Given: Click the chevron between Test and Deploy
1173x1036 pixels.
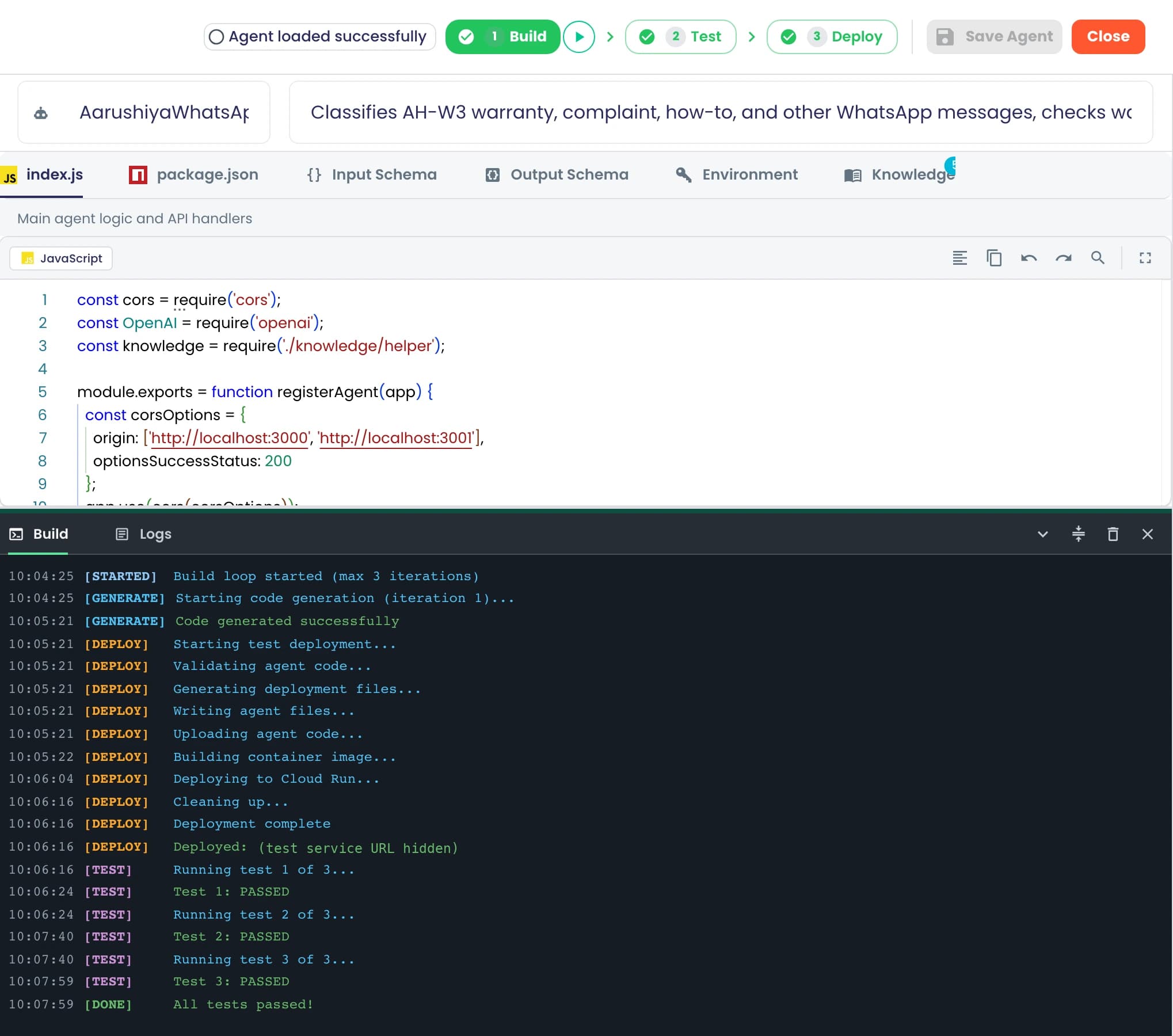Looking at the screenshot, I should 751,37.
